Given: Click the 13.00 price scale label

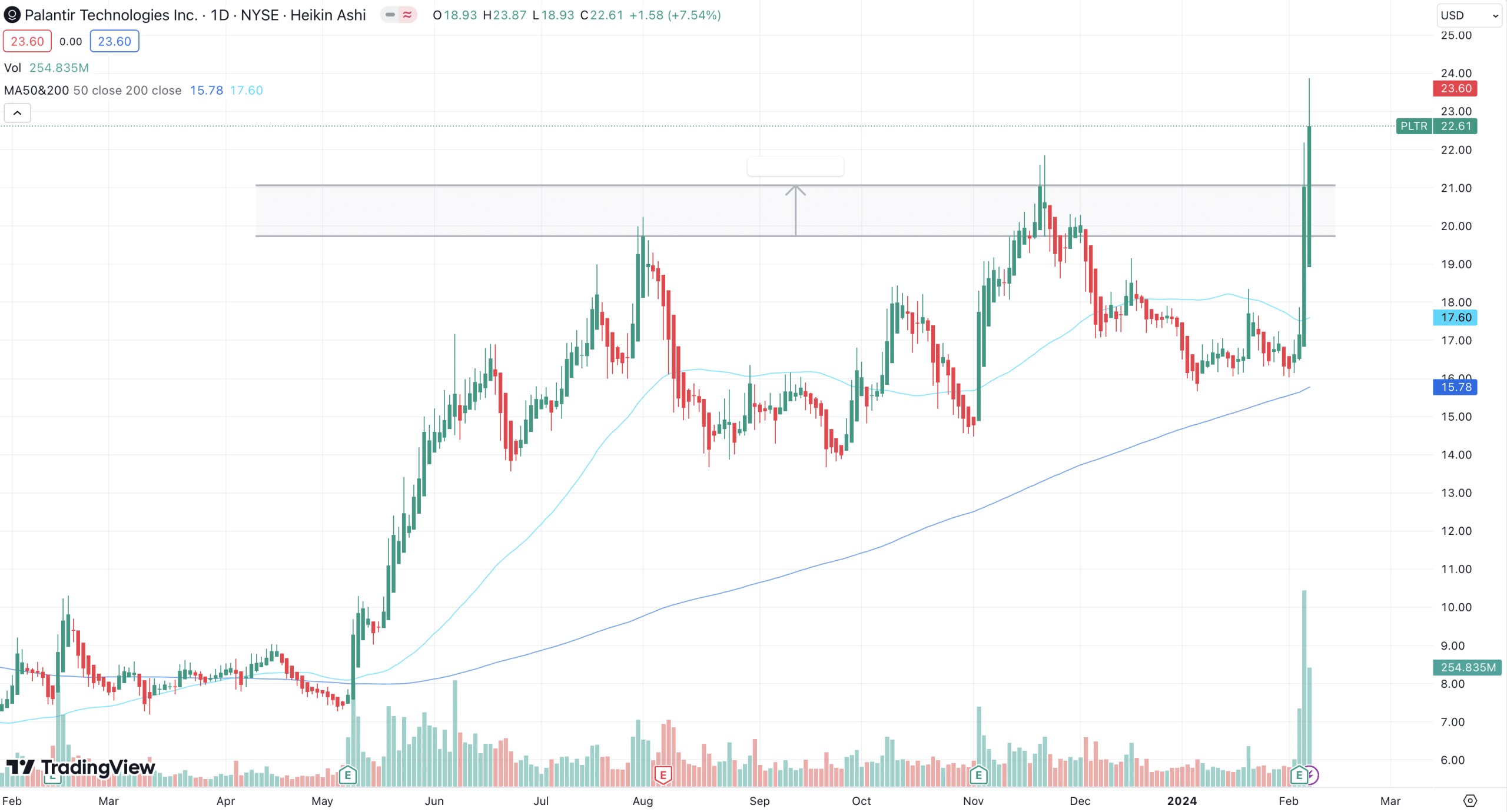Looking at the screenshot, I should (x=1456, y=493).
